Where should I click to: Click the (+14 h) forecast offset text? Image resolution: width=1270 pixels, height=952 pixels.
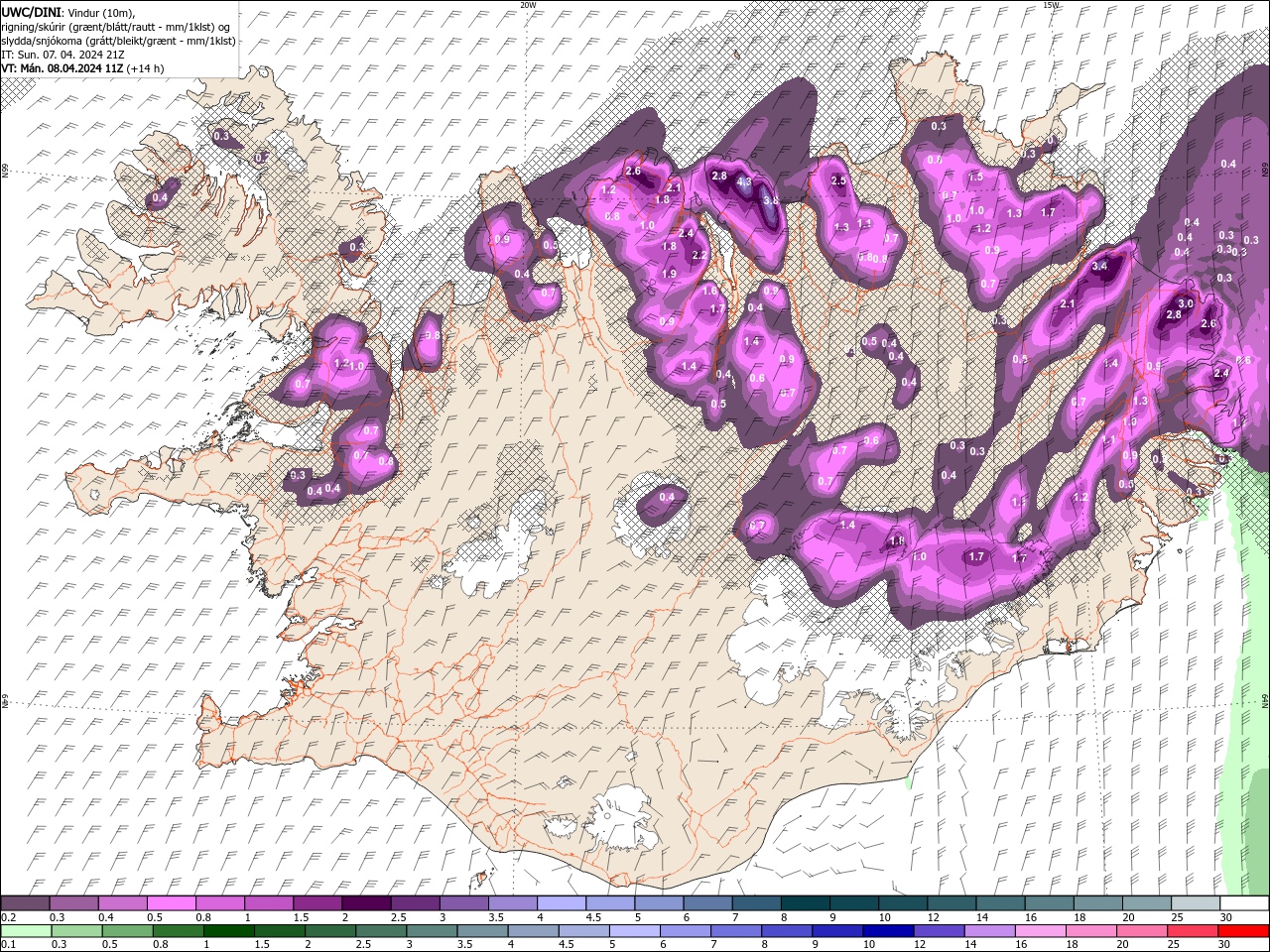click(146, 68)
